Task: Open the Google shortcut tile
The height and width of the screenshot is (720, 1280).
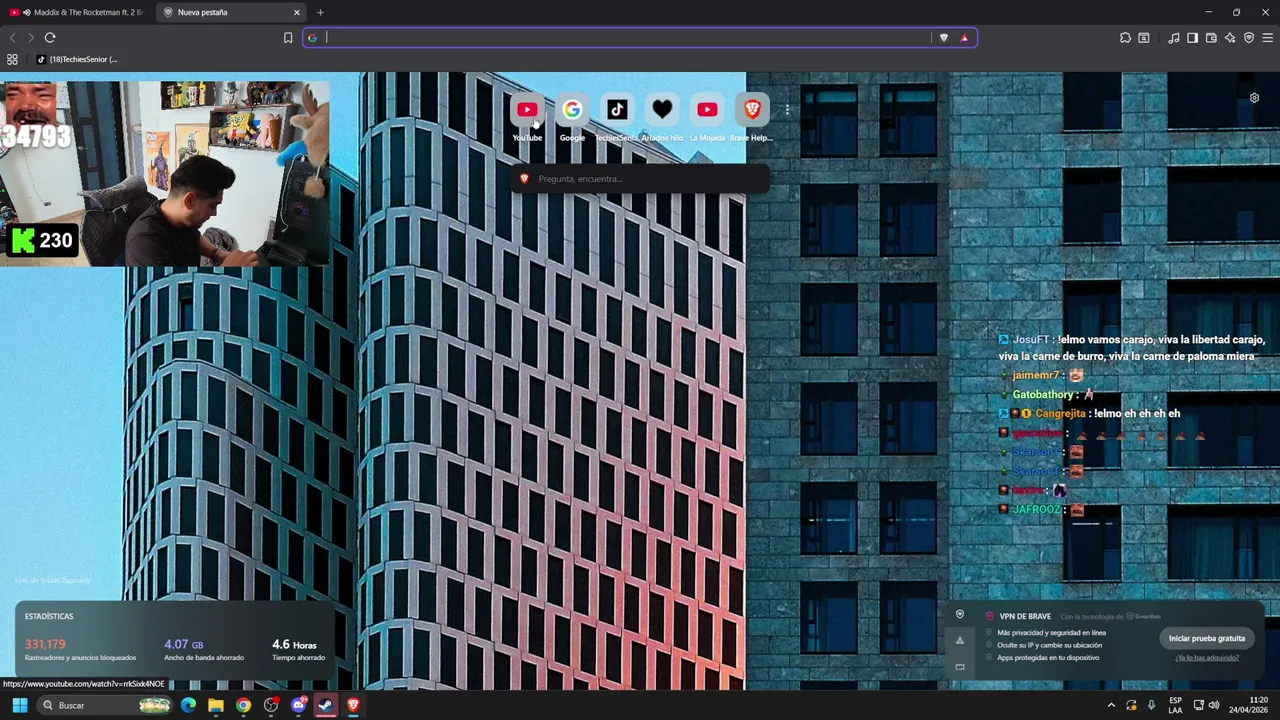Action: point(572,110)
